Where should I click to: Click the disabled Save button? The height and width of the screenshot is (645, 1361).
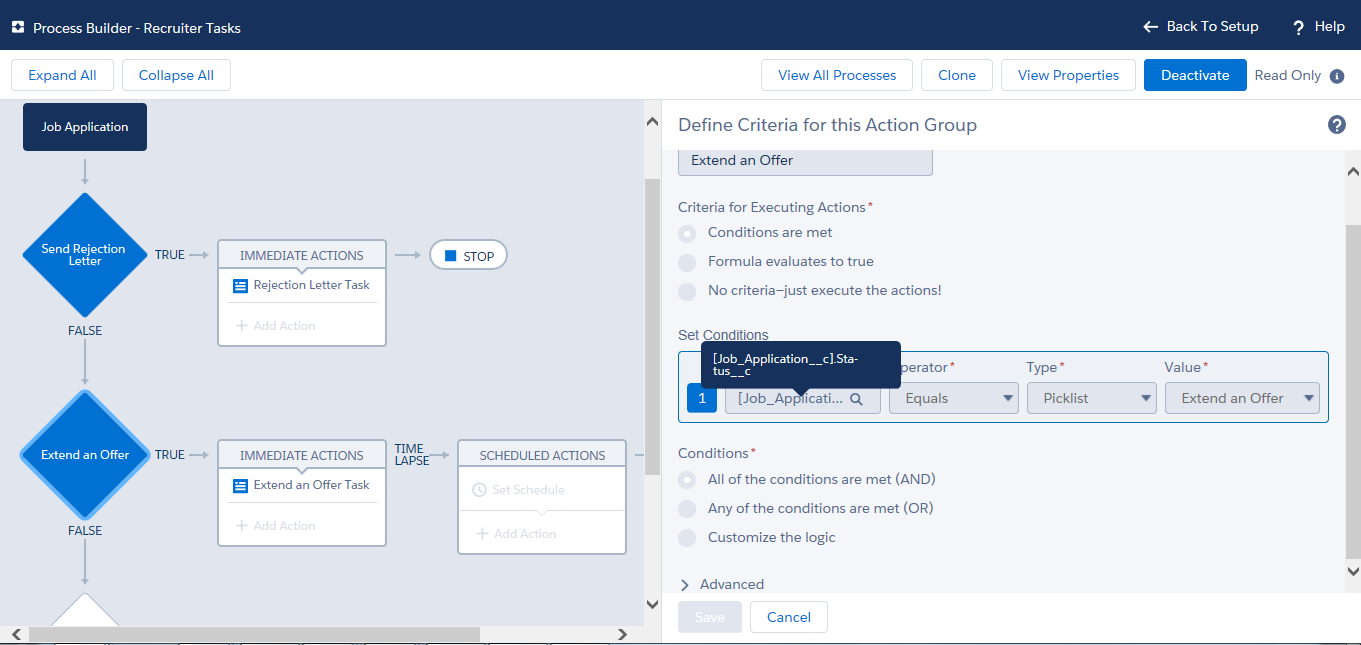point(710,617)
